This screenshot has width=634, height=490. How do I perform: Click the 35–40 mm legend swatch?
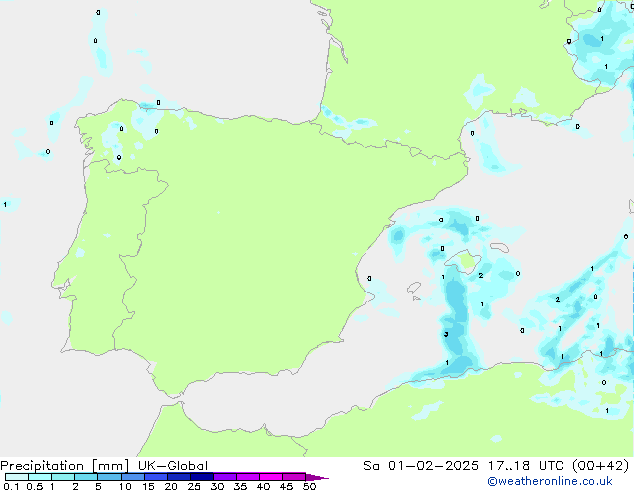click(x=247, y=477)
